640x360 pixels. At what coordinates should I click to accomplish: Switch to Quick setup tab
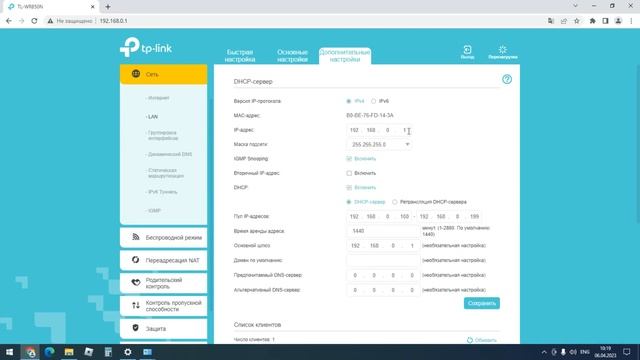pos(240,56)
